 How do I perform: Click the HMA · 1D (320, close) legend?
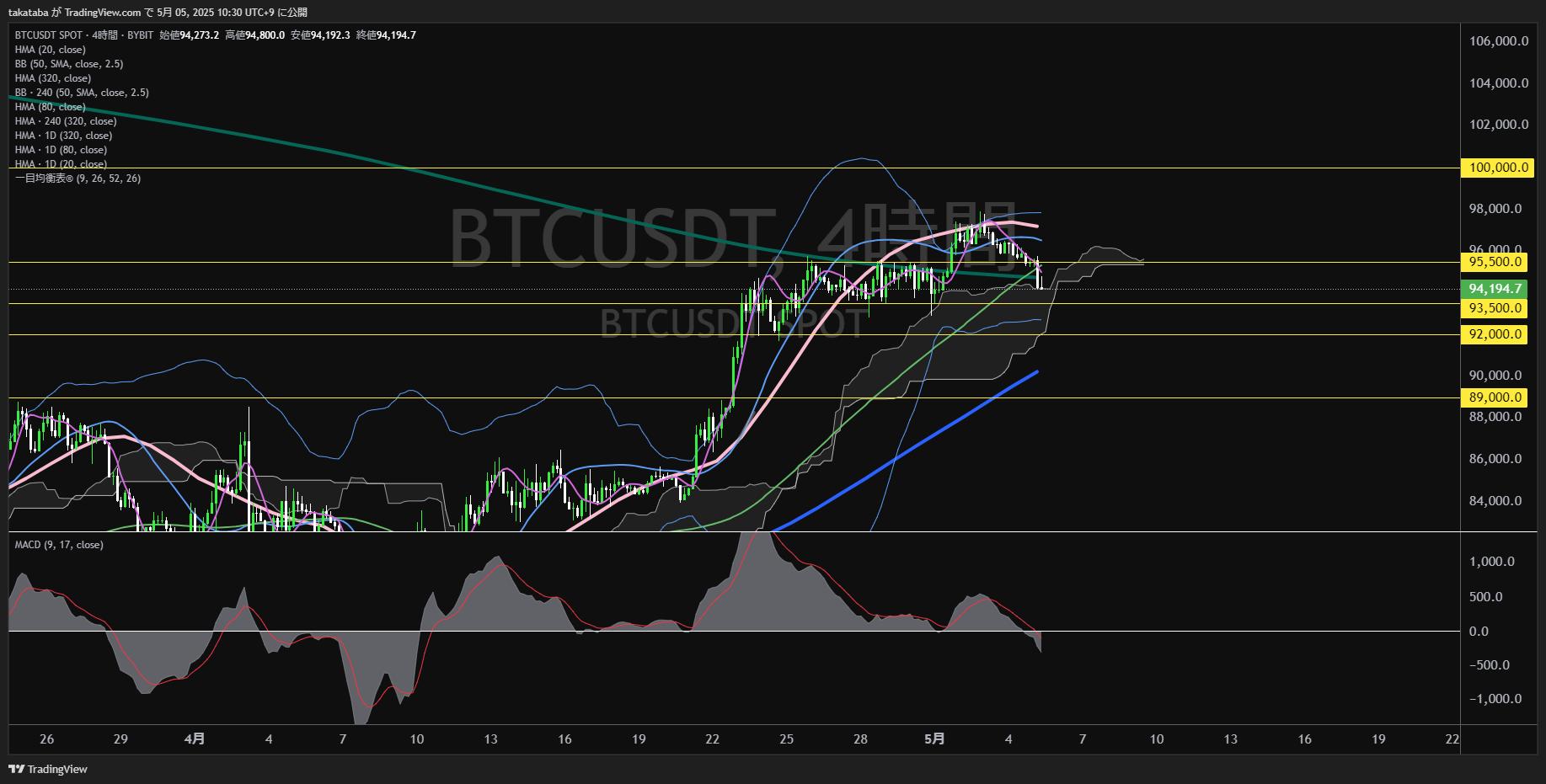(x=63, y=136)
